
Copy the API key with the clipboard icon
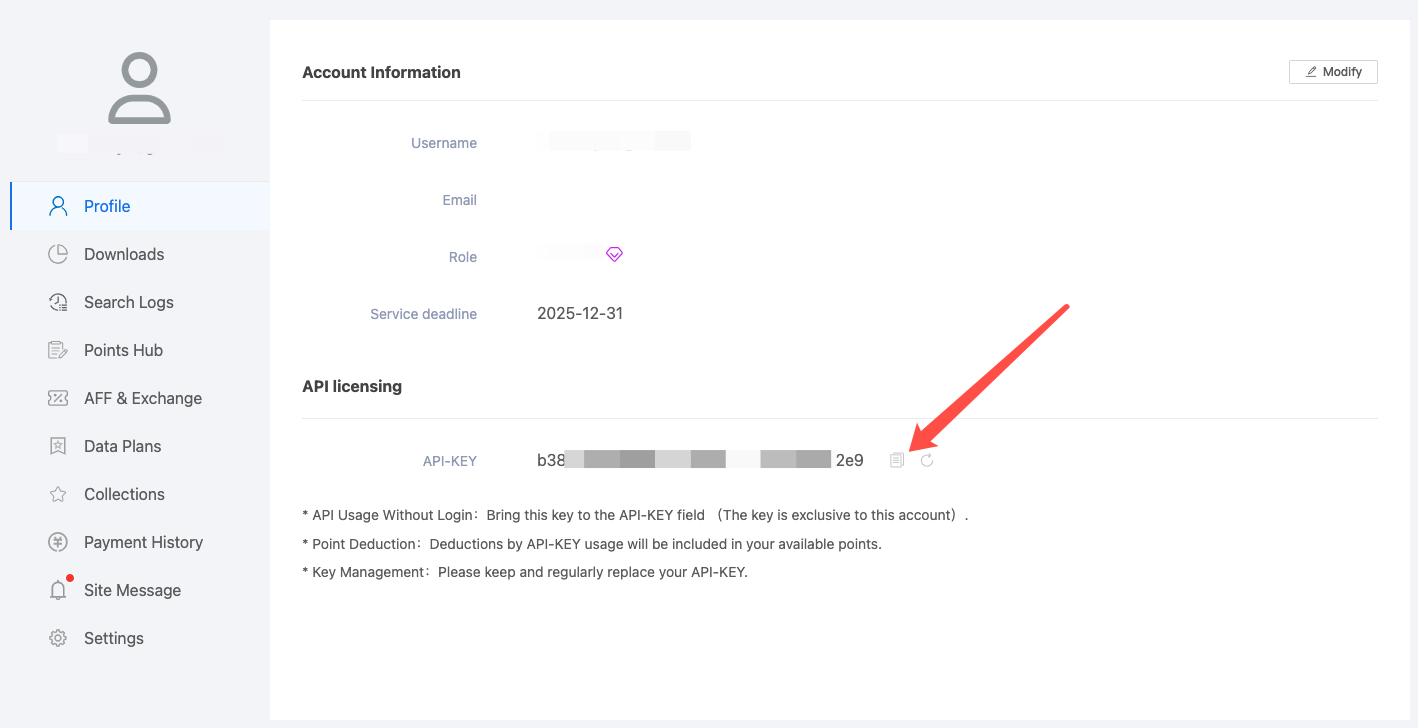click(x=897, y=460)
